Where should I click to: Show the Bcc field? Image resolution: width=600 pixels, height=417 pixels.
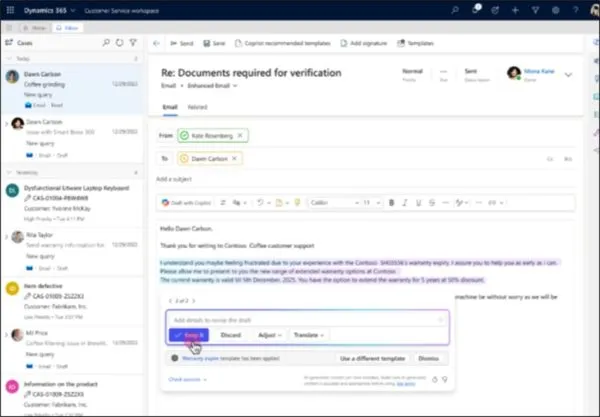568,159
